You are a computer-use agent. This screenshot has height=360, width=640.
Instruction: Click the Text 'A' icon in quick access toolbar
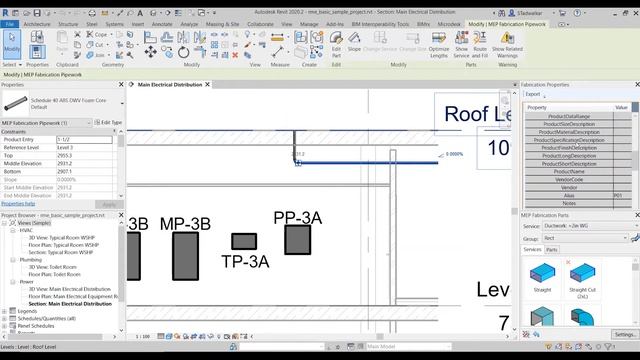click(140, 13)
